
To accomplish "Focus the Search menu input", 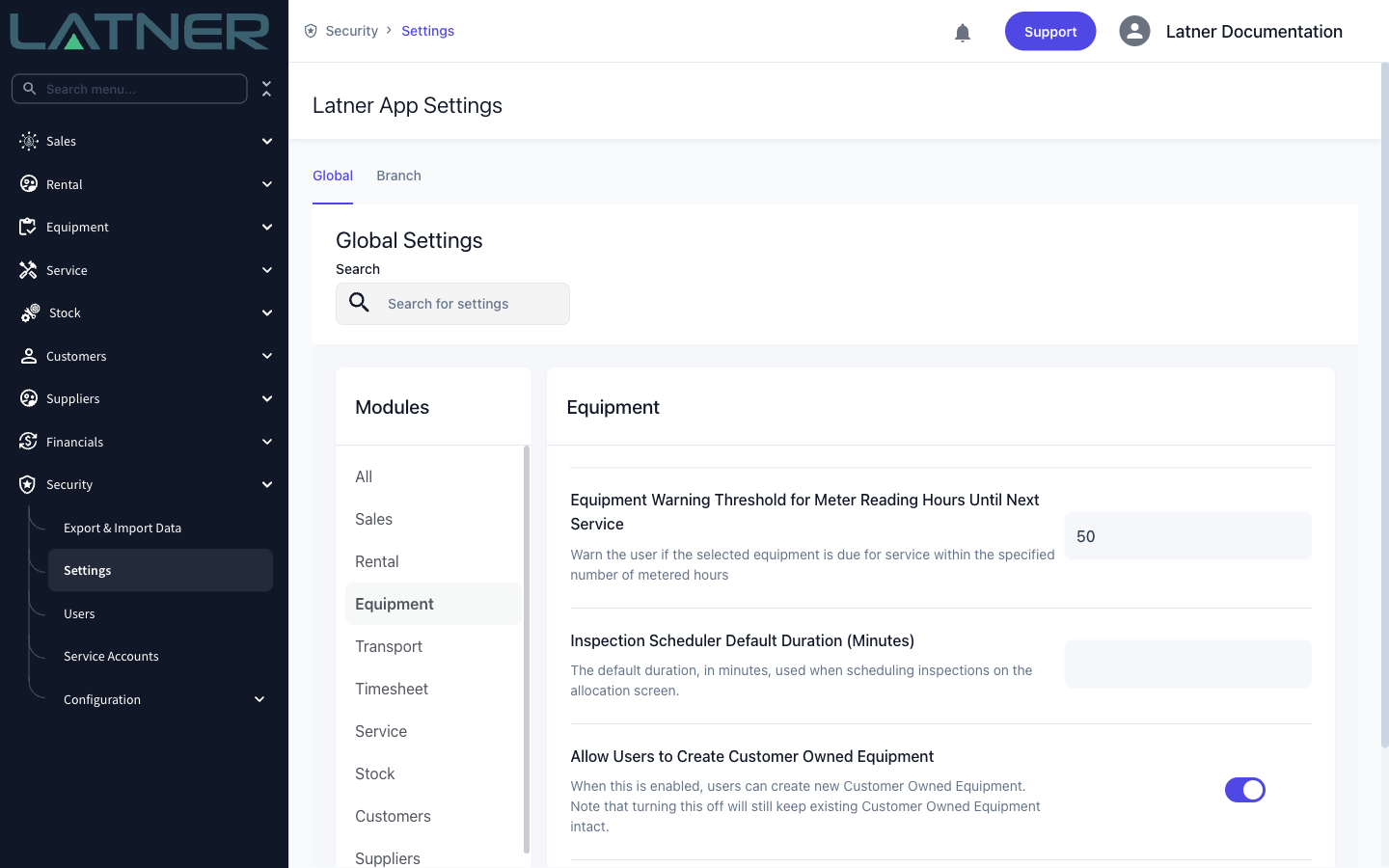I will 129,89.
